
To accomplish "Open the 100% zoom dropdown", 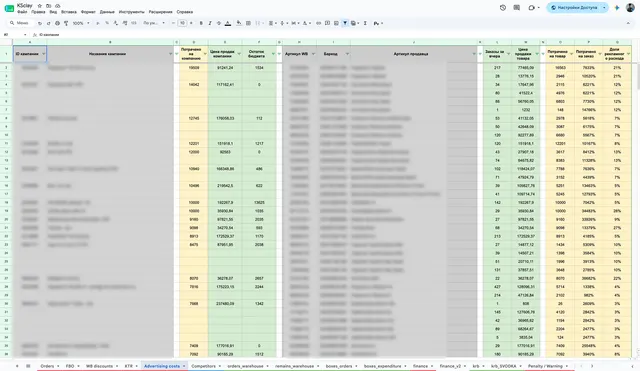I will point(81,23).
